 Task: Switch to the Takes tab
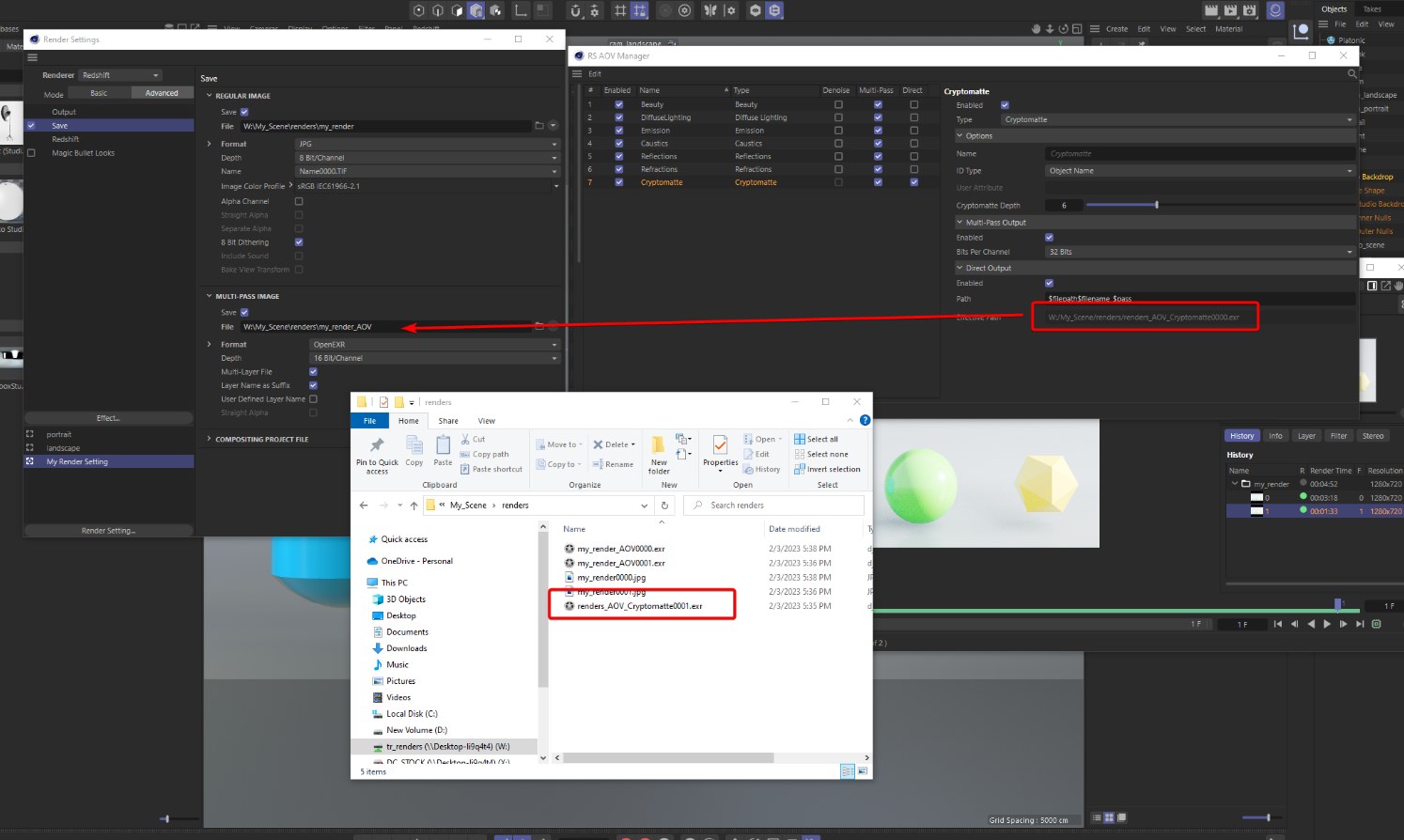click(x=1372, y=8)
